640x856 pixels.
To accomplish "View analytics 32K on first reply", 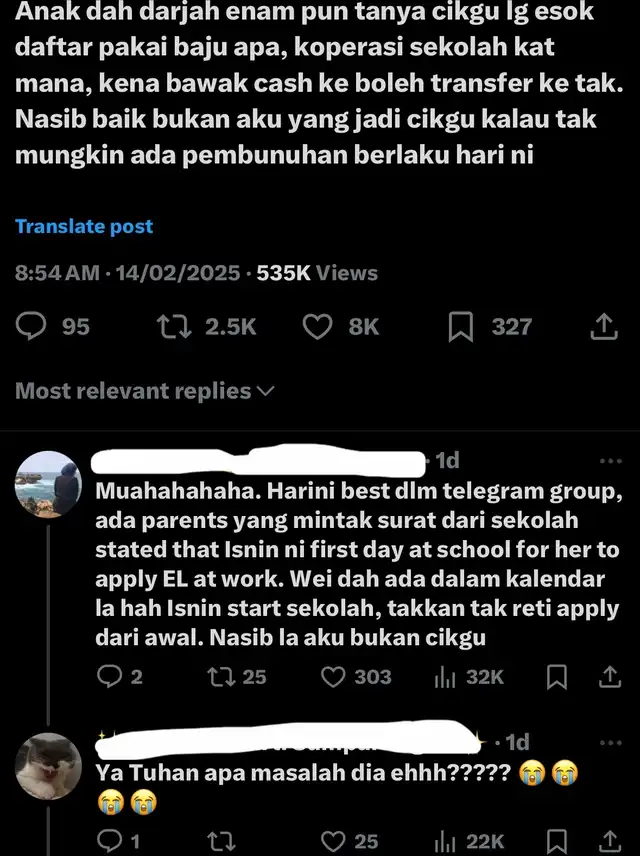I will point(469,677).
